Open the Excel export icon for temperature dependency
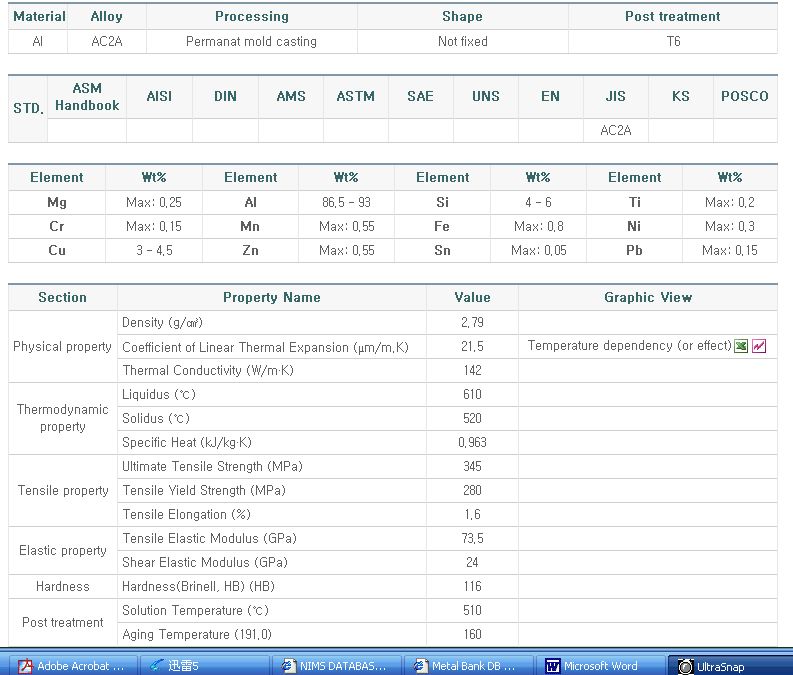 click(x=741, y=346)
